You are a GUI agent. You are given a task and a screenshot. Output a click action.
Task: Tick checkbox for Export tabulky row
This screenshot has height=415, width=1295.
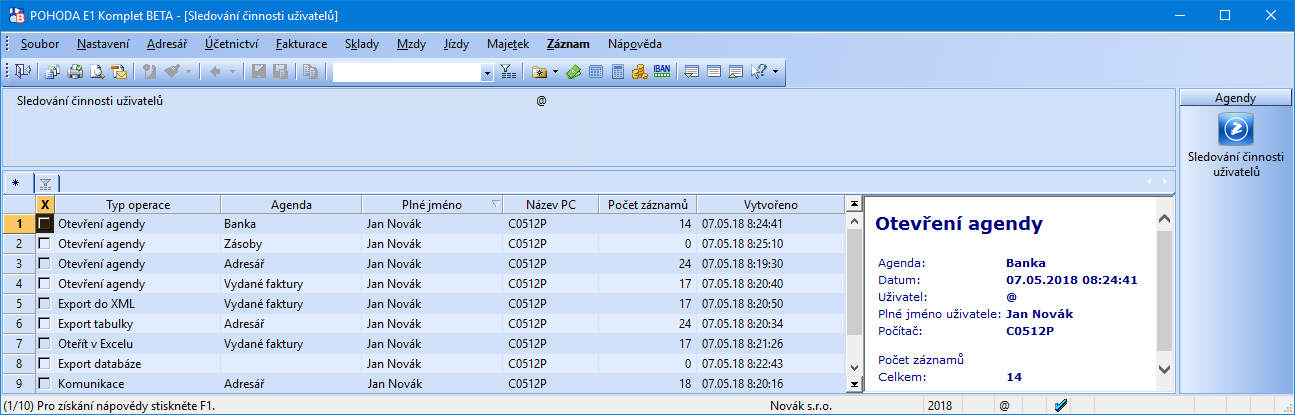45,323
